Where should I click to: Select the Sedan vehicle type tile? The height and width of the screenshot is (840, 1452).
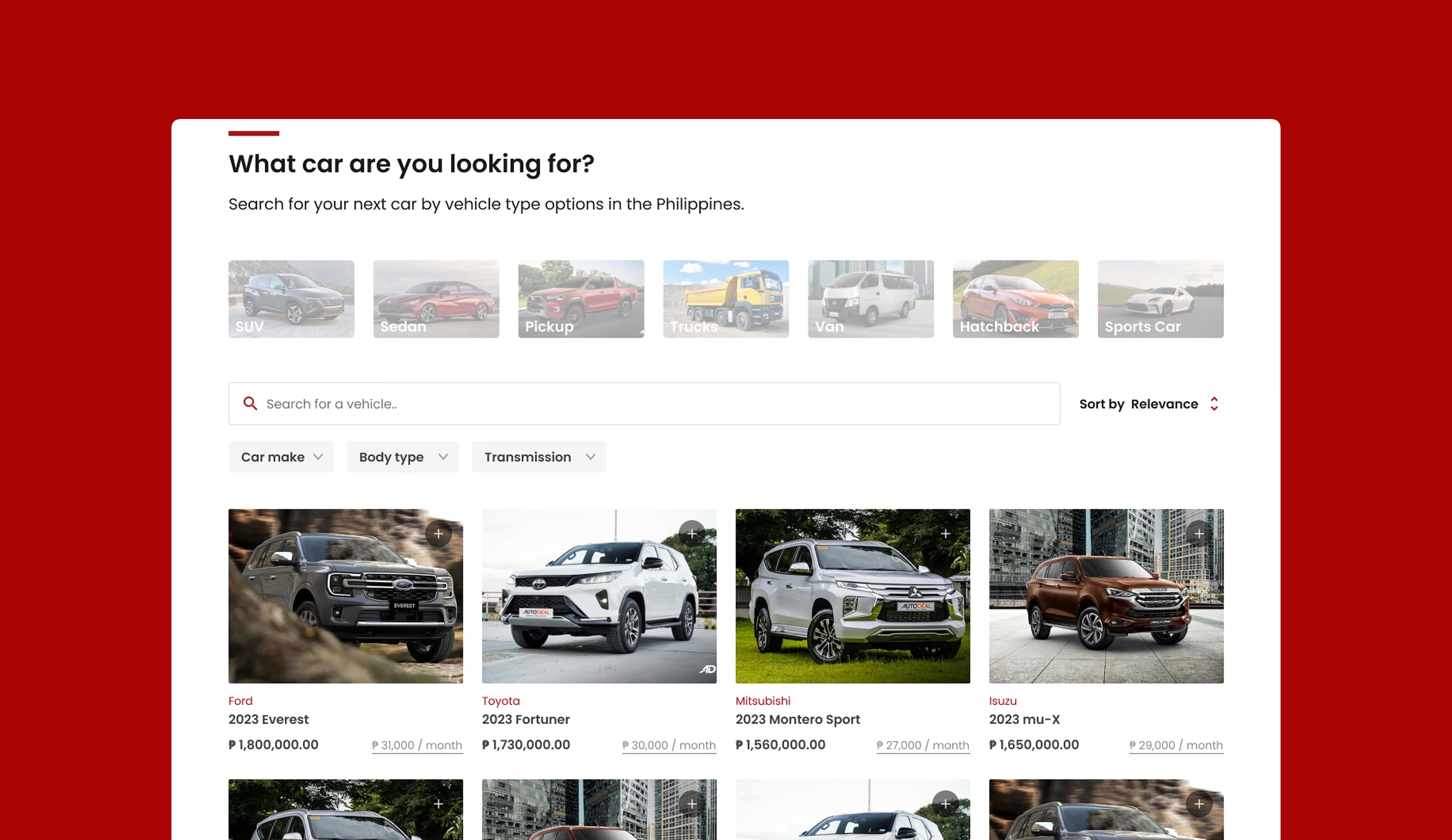pos(436,299)
